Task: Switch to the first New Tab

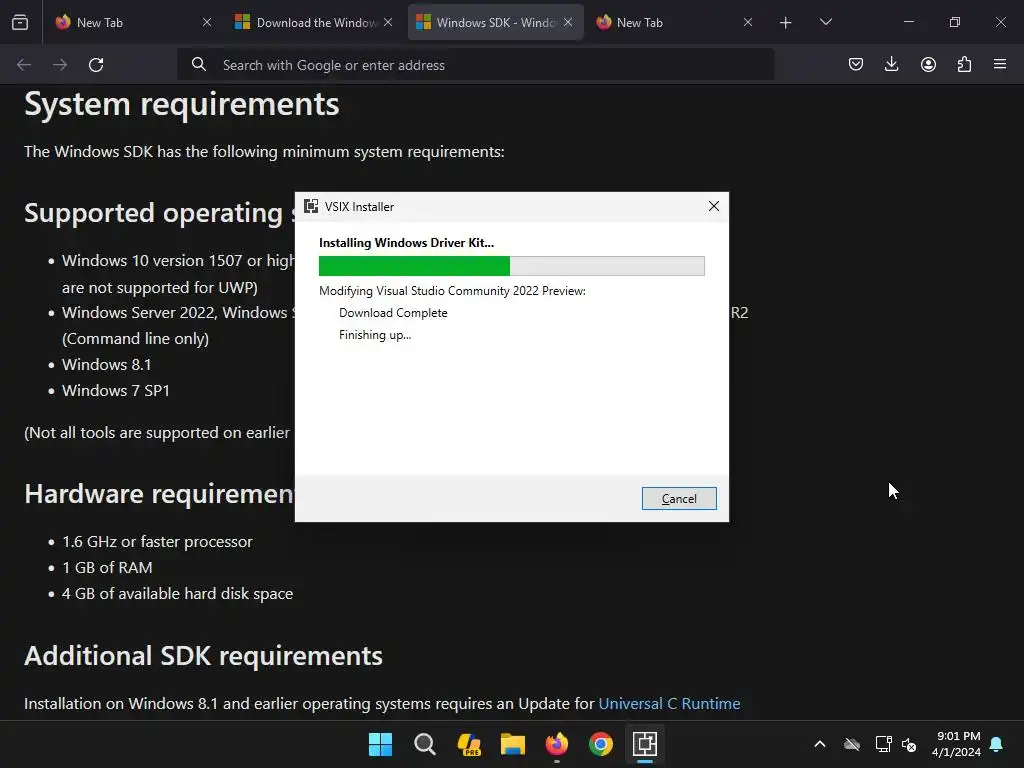Action: coord(133,22)
